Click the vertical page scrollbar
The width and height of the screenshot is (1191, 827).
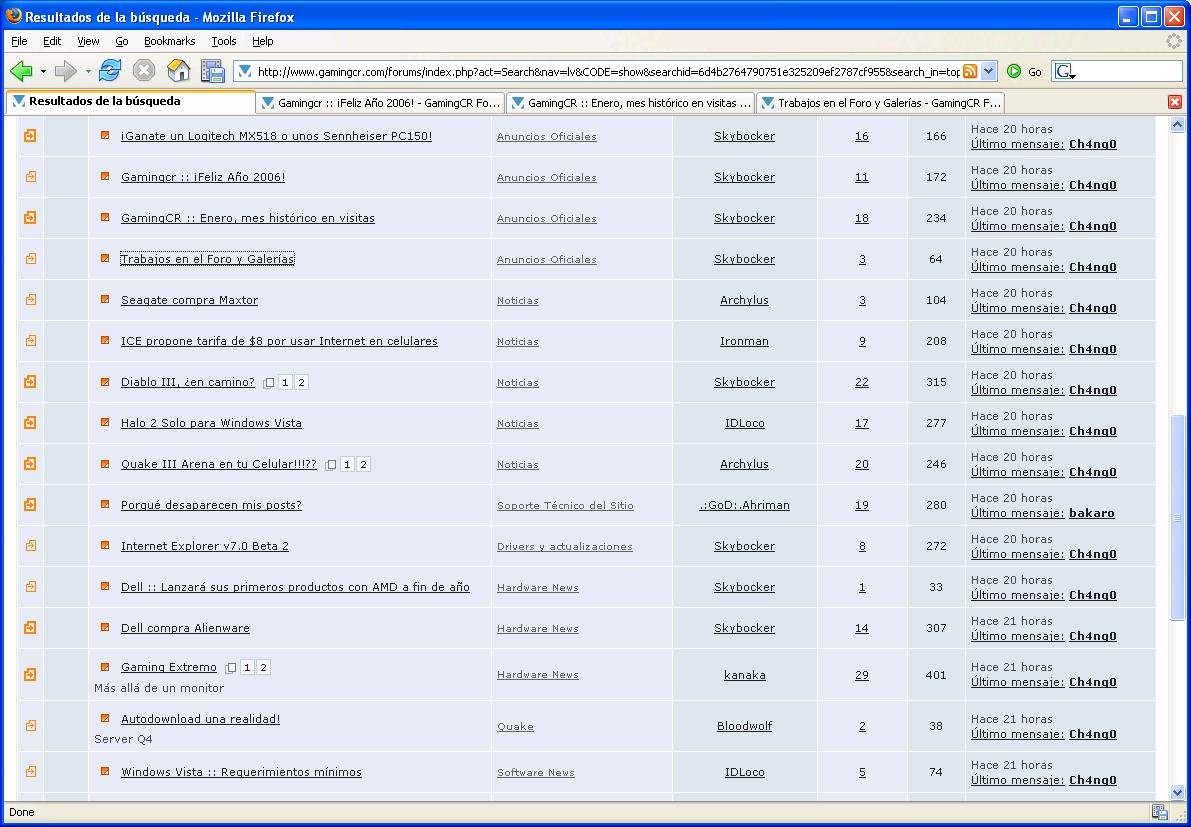tap(1177, 520)
